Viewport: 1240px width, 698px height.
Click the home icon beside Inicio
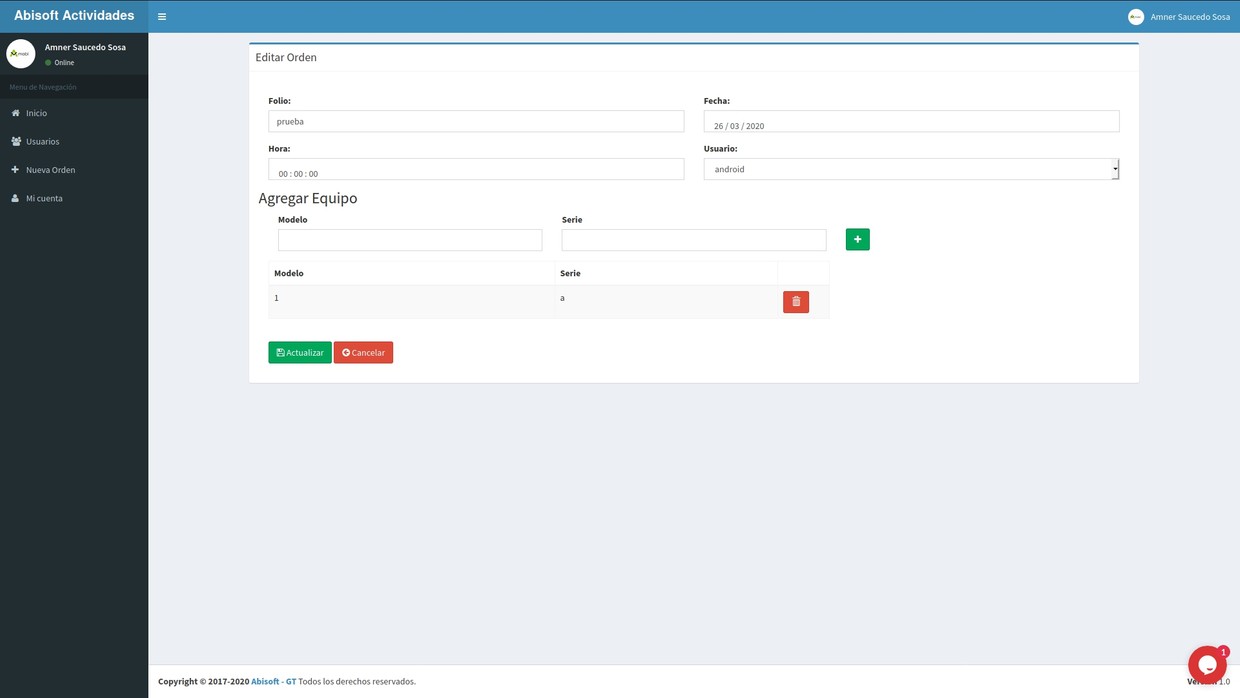[x=15, y=113]
